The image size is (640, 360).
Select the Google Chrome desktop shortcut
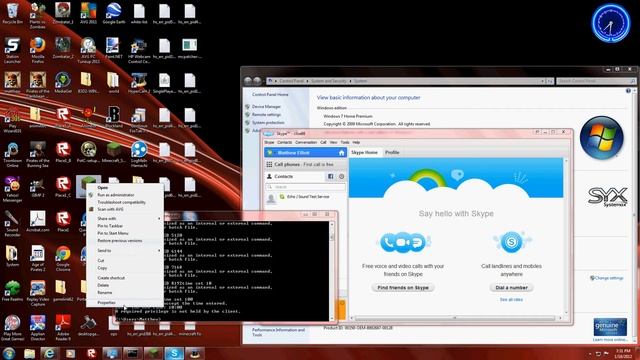click(63, 259)
